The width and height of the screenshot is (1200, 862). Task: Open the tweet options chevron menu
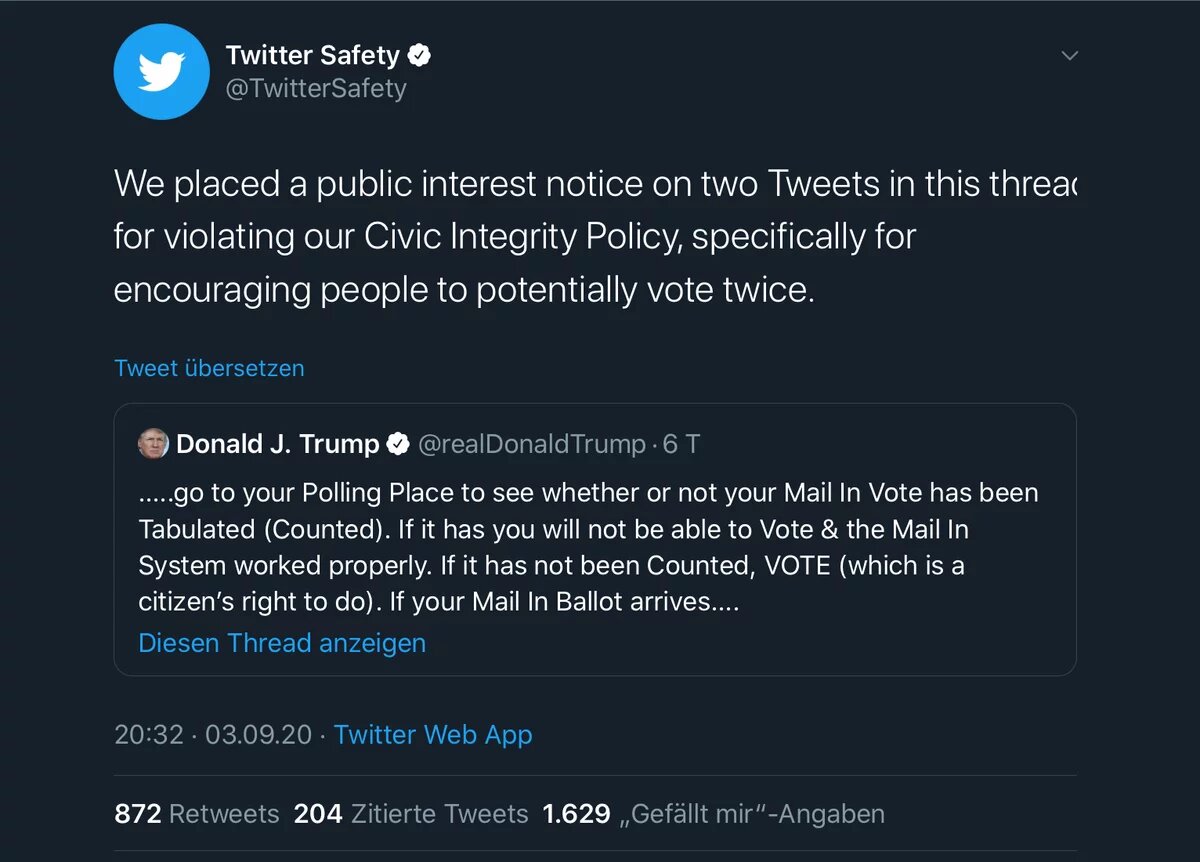tap(1069, 56)
